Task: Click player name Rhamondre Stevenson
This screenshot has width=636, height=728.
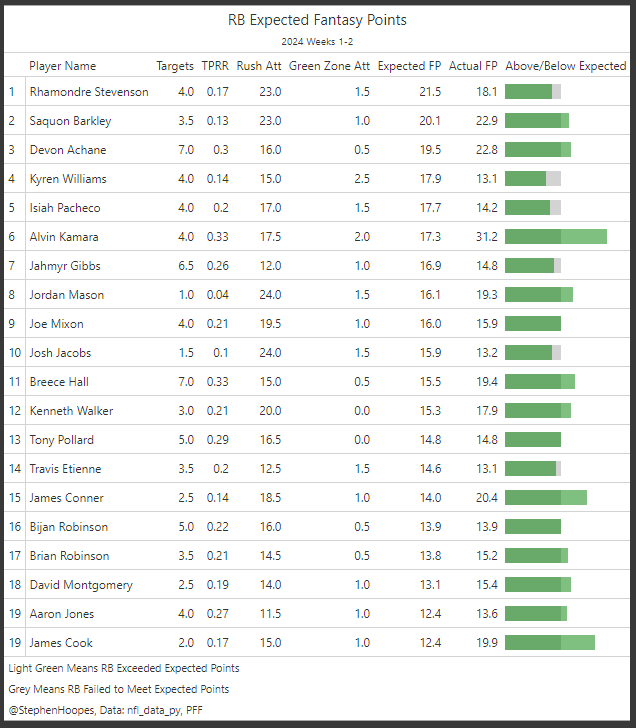Action: (89, 92)
